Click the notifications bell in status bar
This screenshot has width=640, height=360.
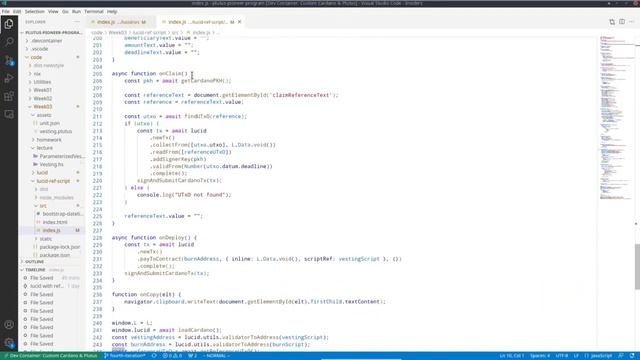(632, 356)
